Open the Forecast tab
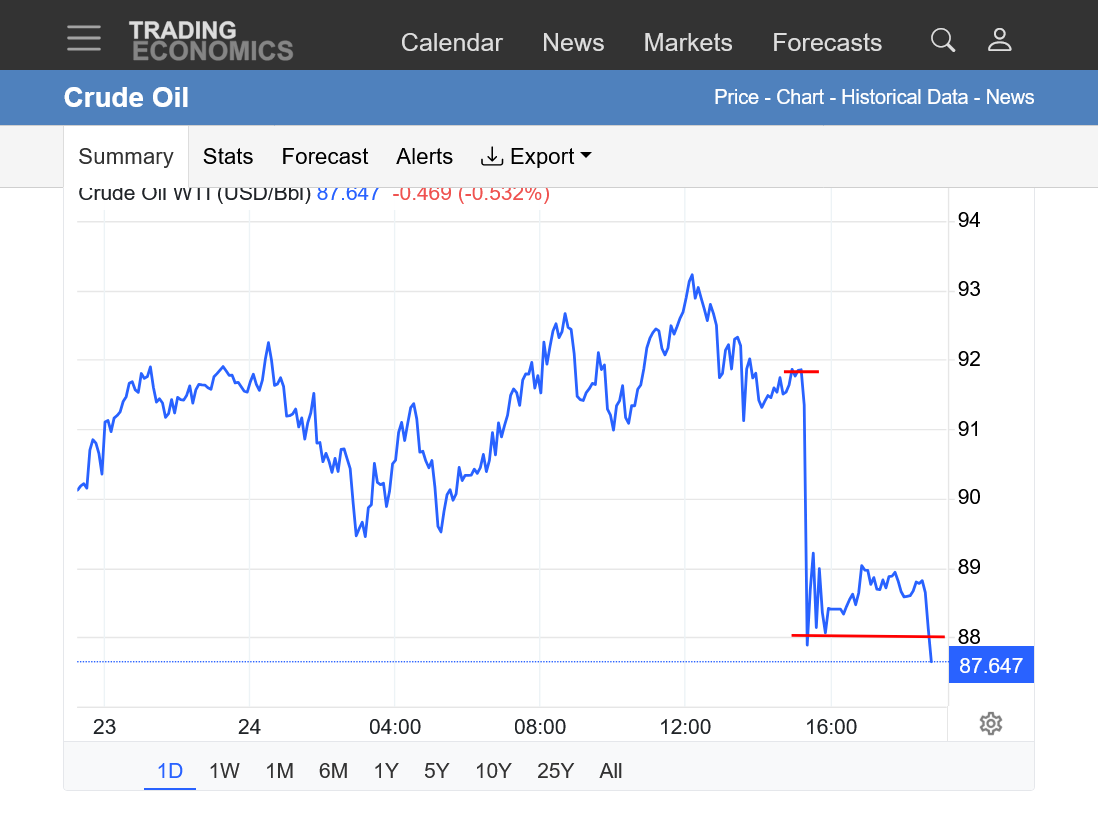 click(325, 157)
